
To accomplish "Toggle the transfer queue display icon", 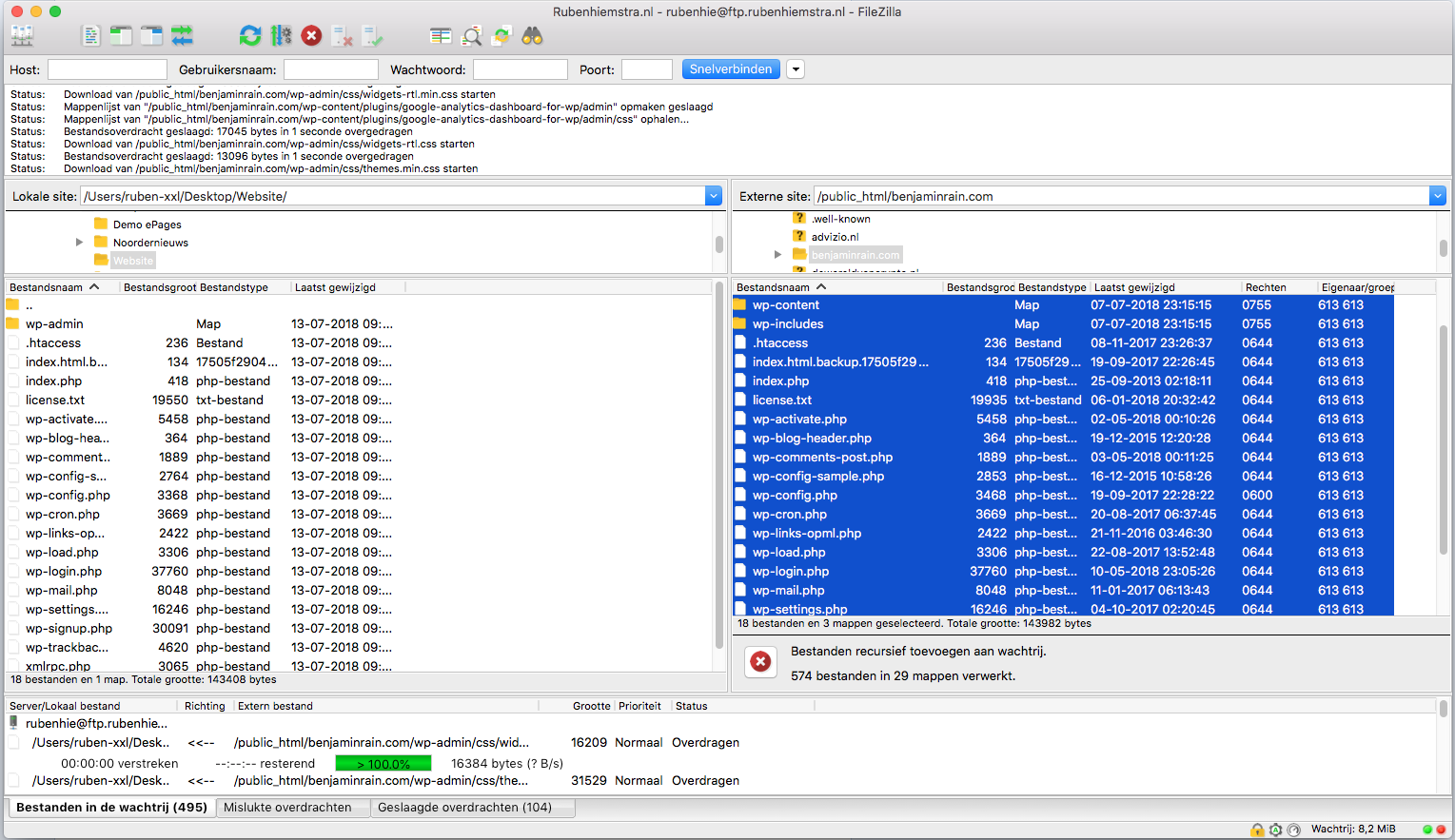I will 182,36.
